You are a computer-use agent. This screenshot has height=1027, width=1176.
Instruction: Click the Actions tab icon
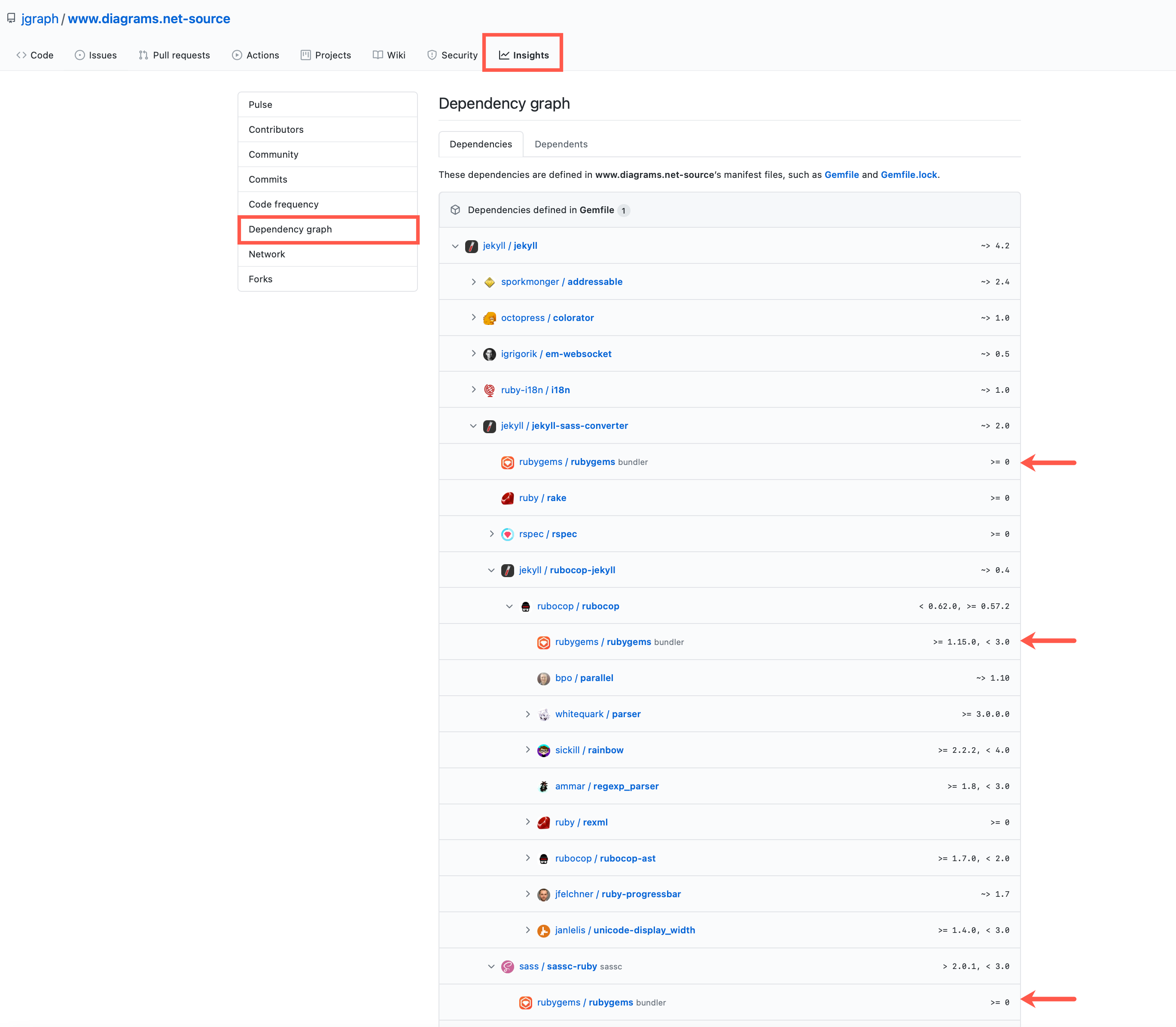click(235, 55)
